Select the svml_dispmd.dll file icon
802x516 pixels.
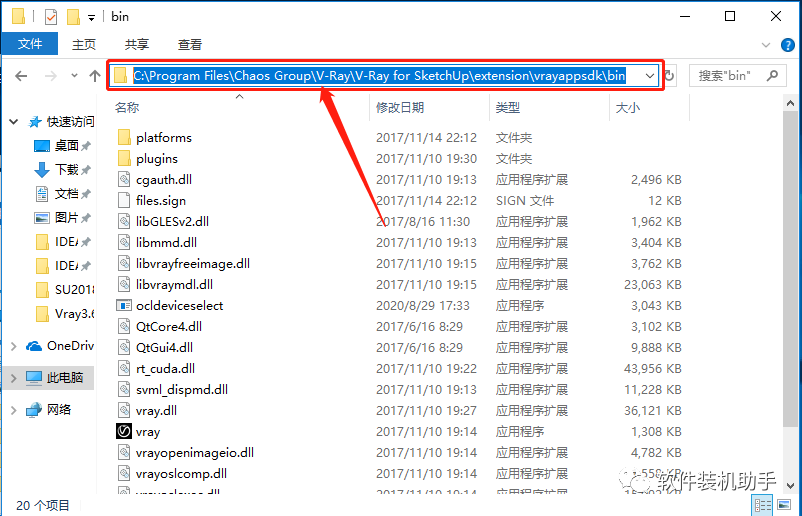coord(124,389)
